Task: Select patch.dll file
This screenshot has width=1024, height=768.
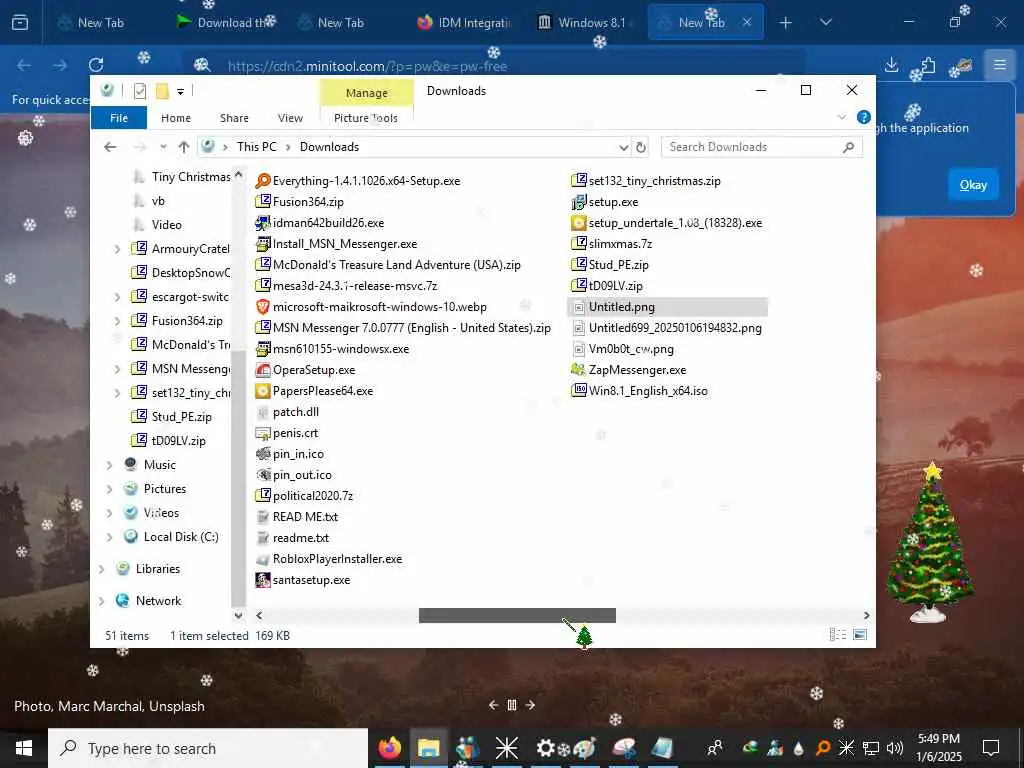Action: click(287, 412)
